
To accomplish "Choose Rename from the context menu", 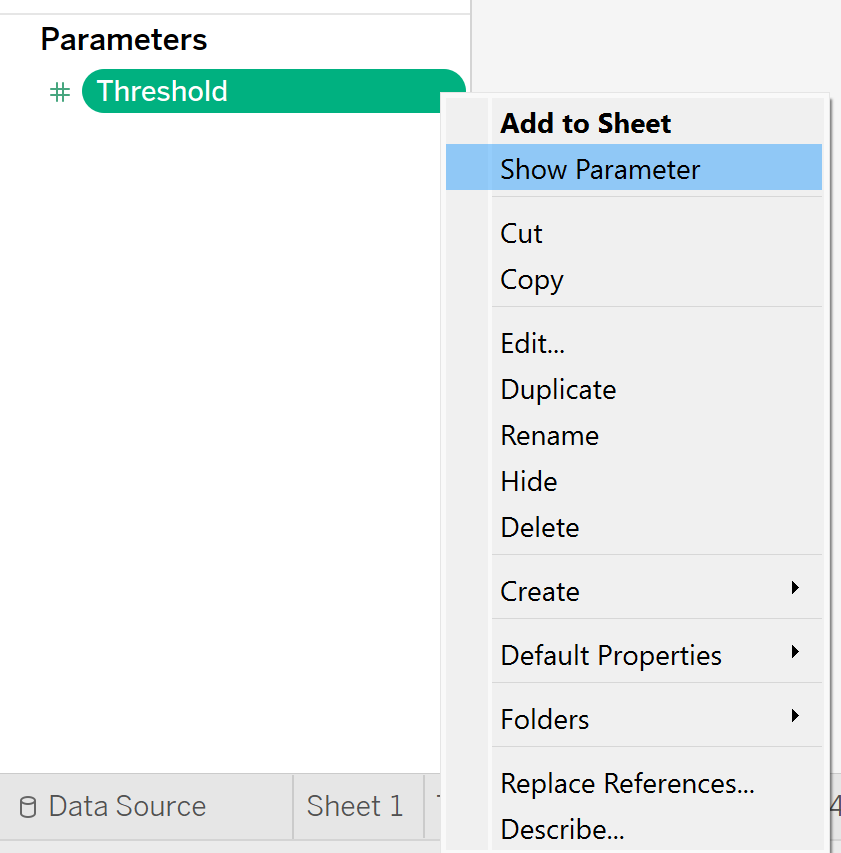I will (549, 436).
